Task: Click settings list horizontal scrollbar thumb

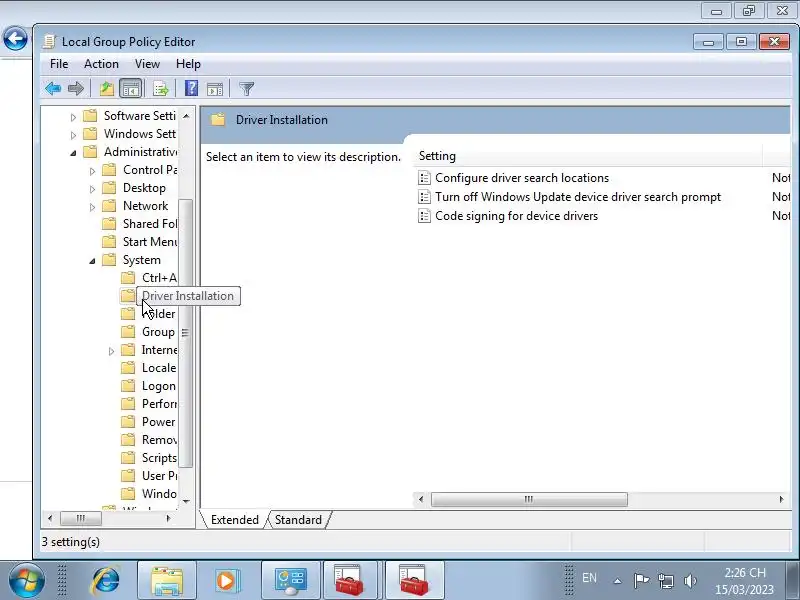Action: tap(529, 499)
